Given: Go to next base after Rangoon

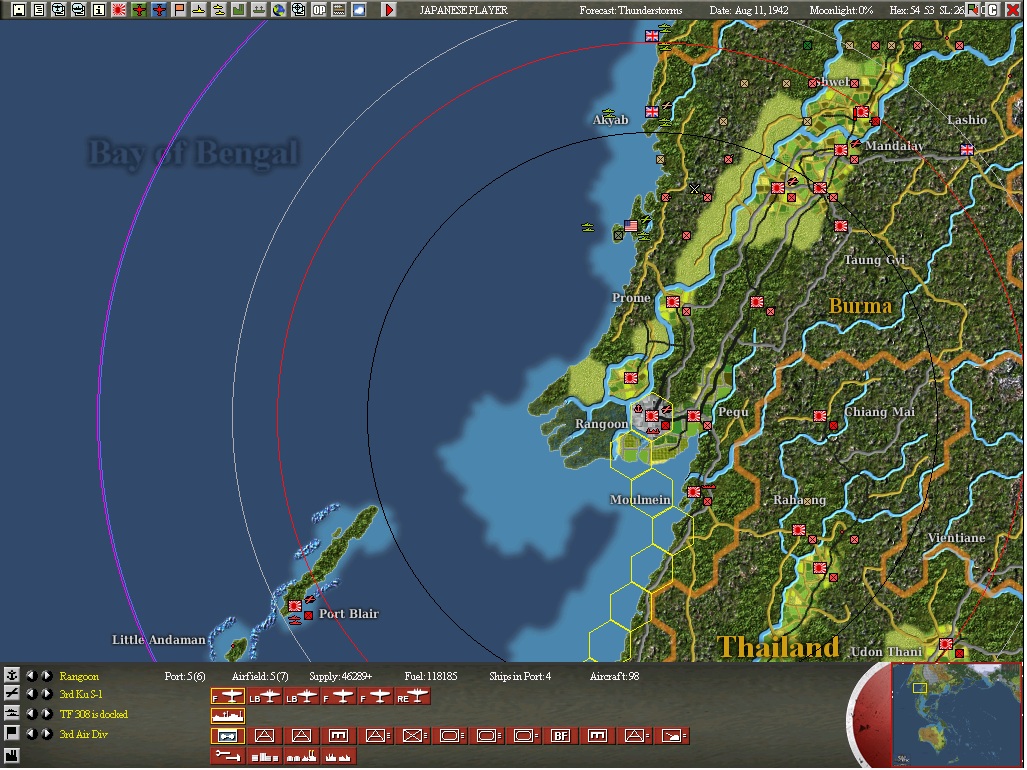Looking at the screenshot, I should [47, 675].
